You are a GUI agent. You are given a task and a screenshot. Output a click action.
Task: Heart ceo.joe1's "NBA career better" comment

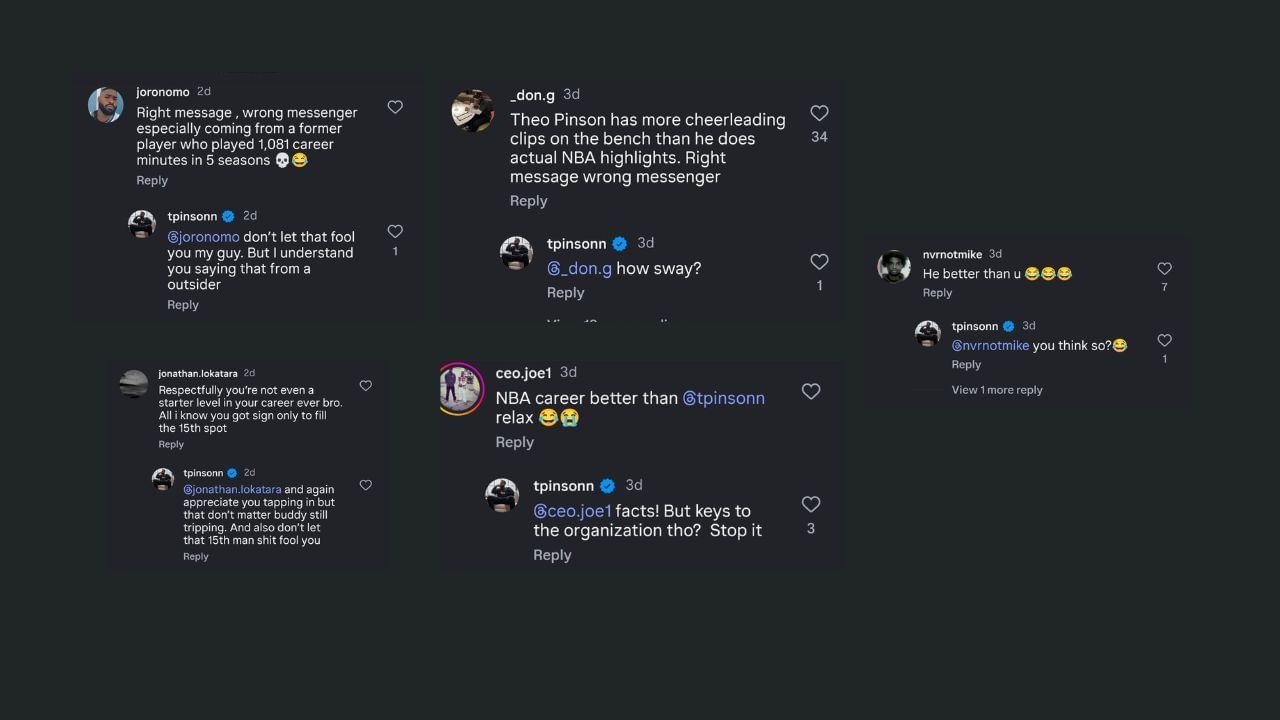tap(811, 391)
